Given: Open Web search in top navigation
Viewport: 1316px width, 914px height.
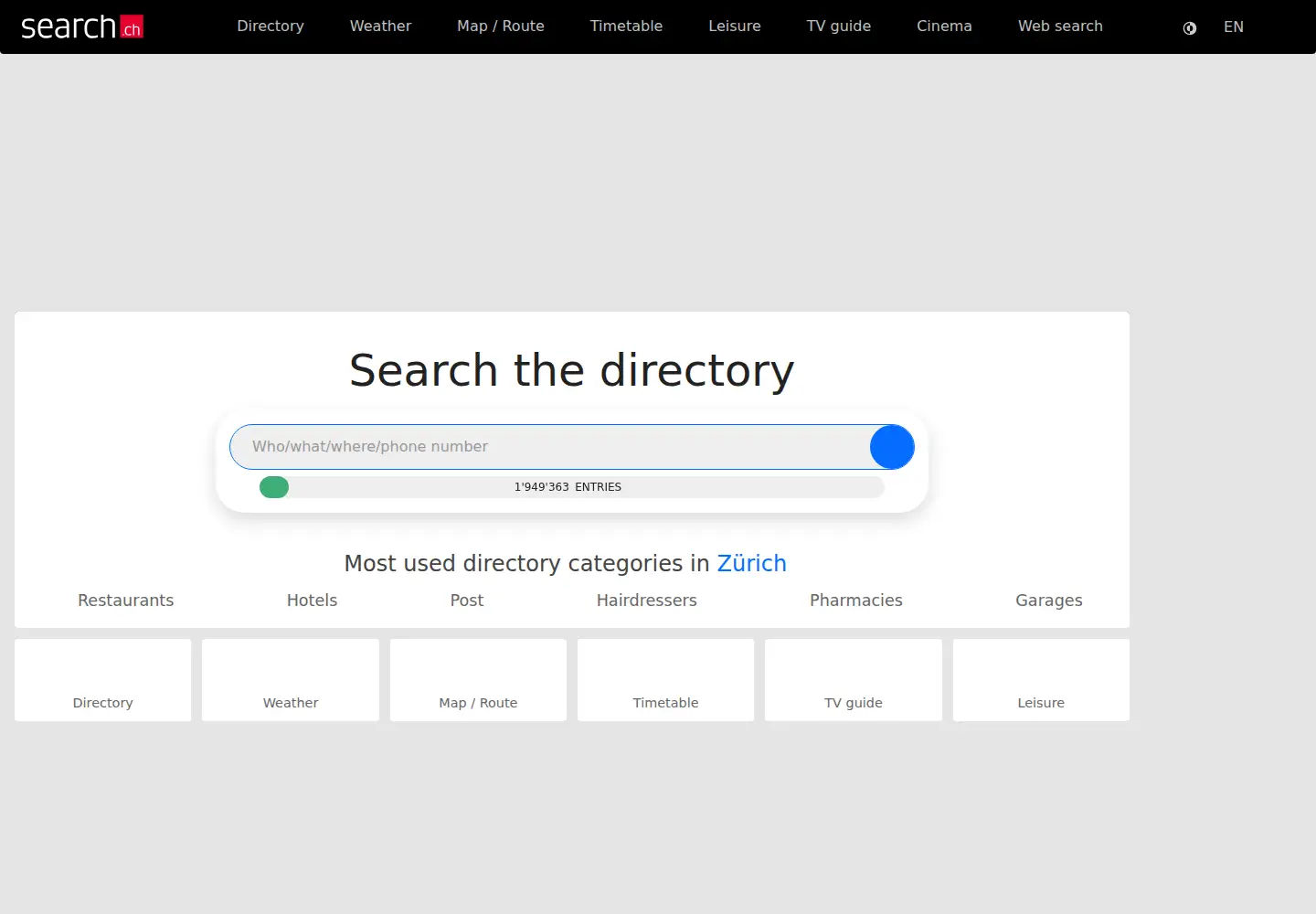Looking at the screenshot, I should 1060,26.
